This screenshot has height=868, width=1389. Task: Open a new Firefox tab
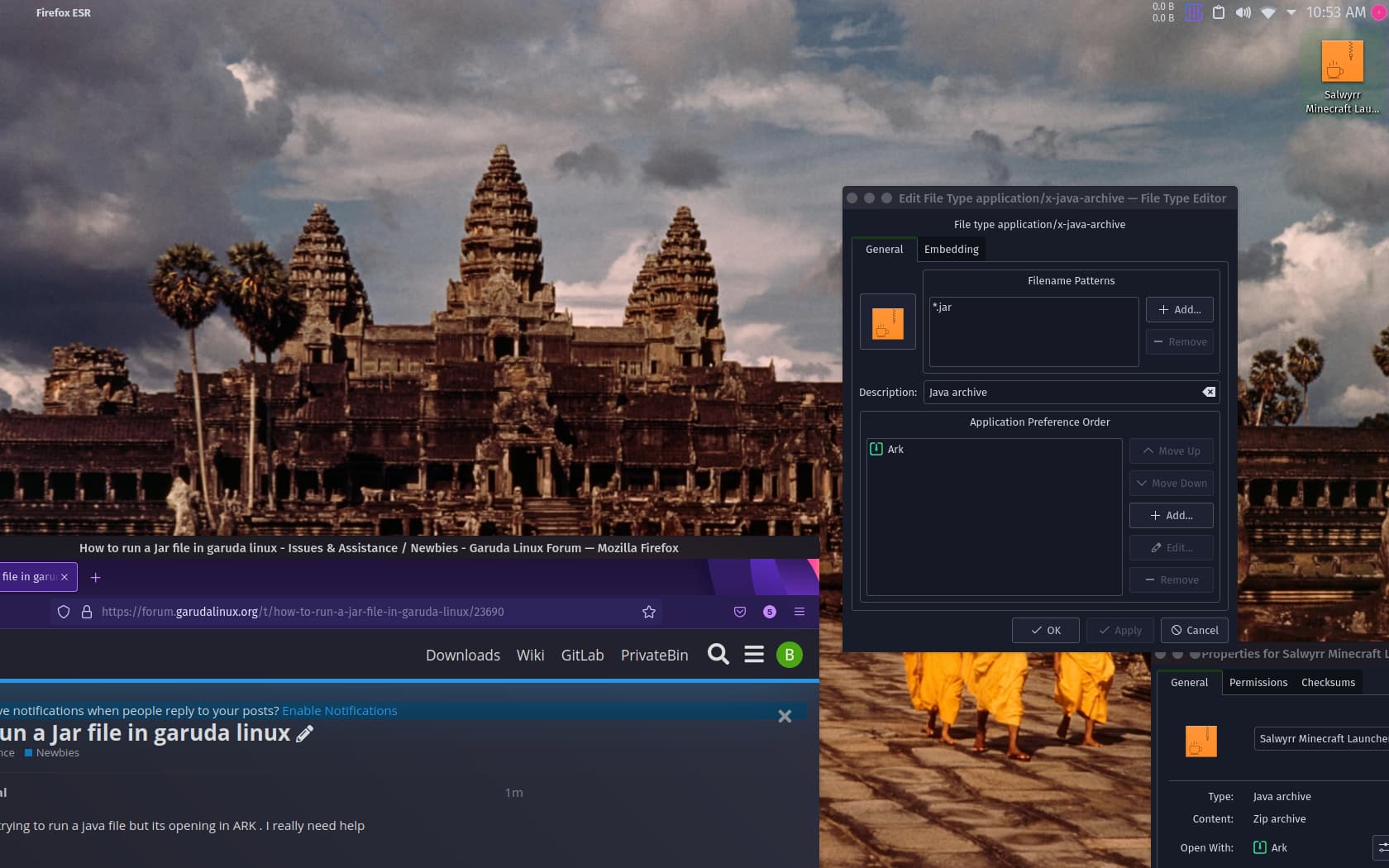click(95, 577)
